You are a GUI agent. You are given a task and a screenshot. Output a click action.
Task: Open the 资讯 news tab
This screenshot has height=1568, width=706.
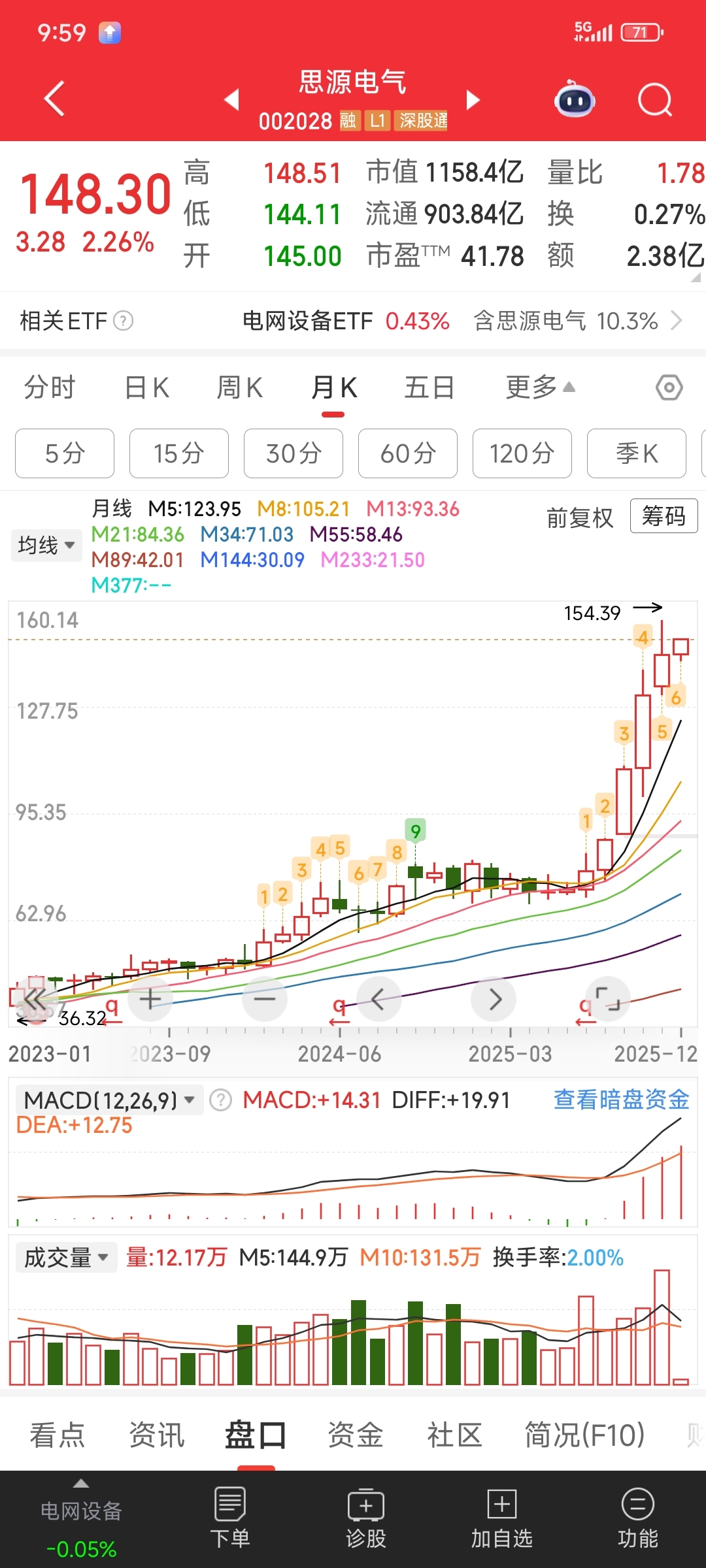pyautogui.click(x=157, y=1435)
